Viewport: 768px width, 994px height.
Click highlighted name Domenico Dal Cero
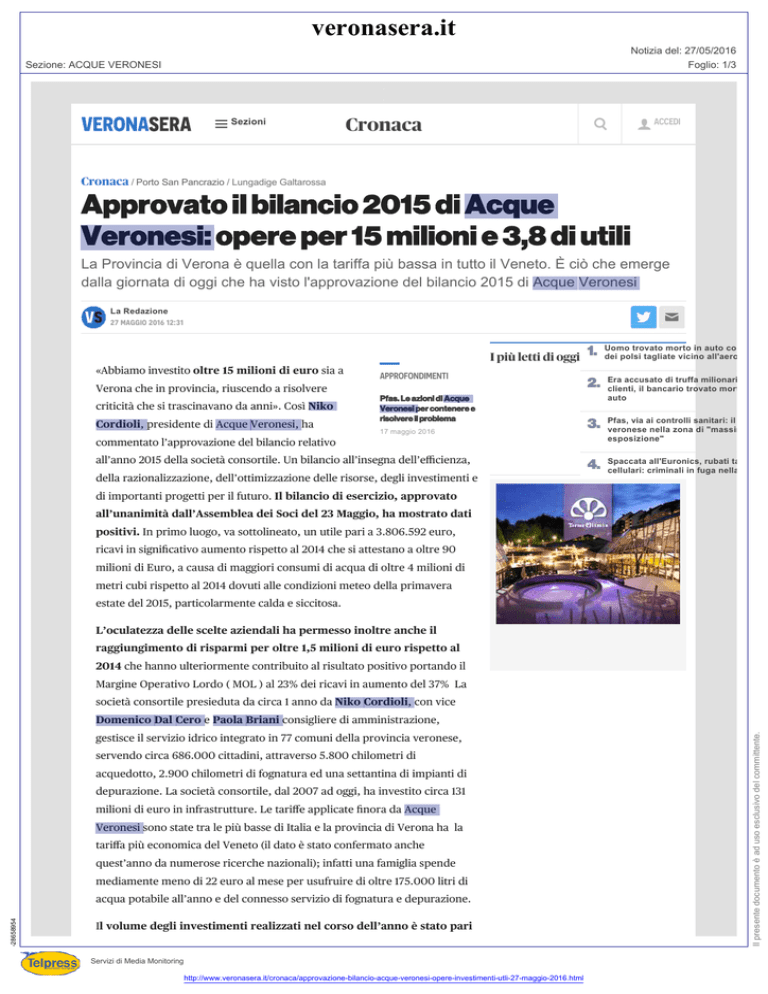(148, 720)
